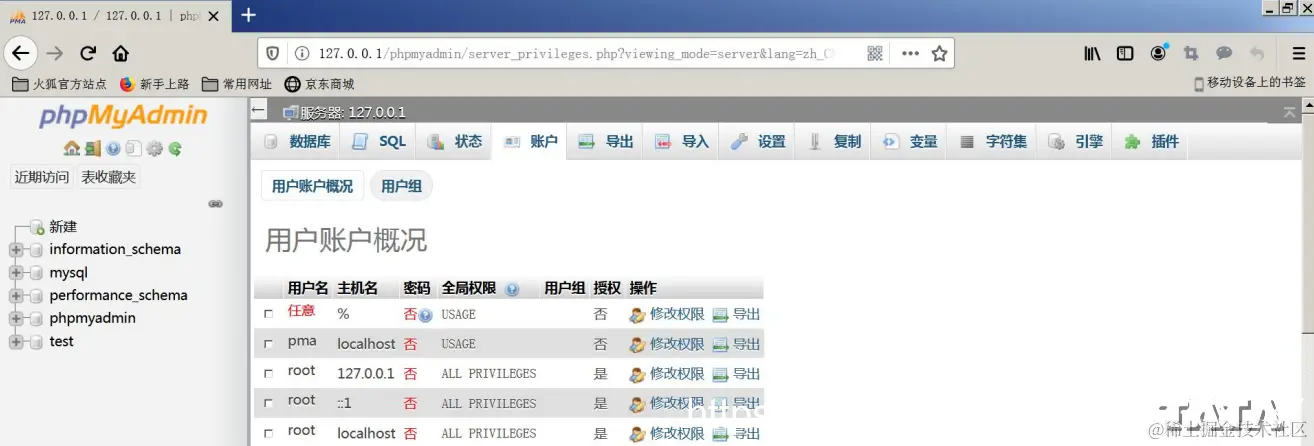1314x446 pixels.
Task: Click the link-with-main-panel chain icon
Action: [x=215, y=203]
